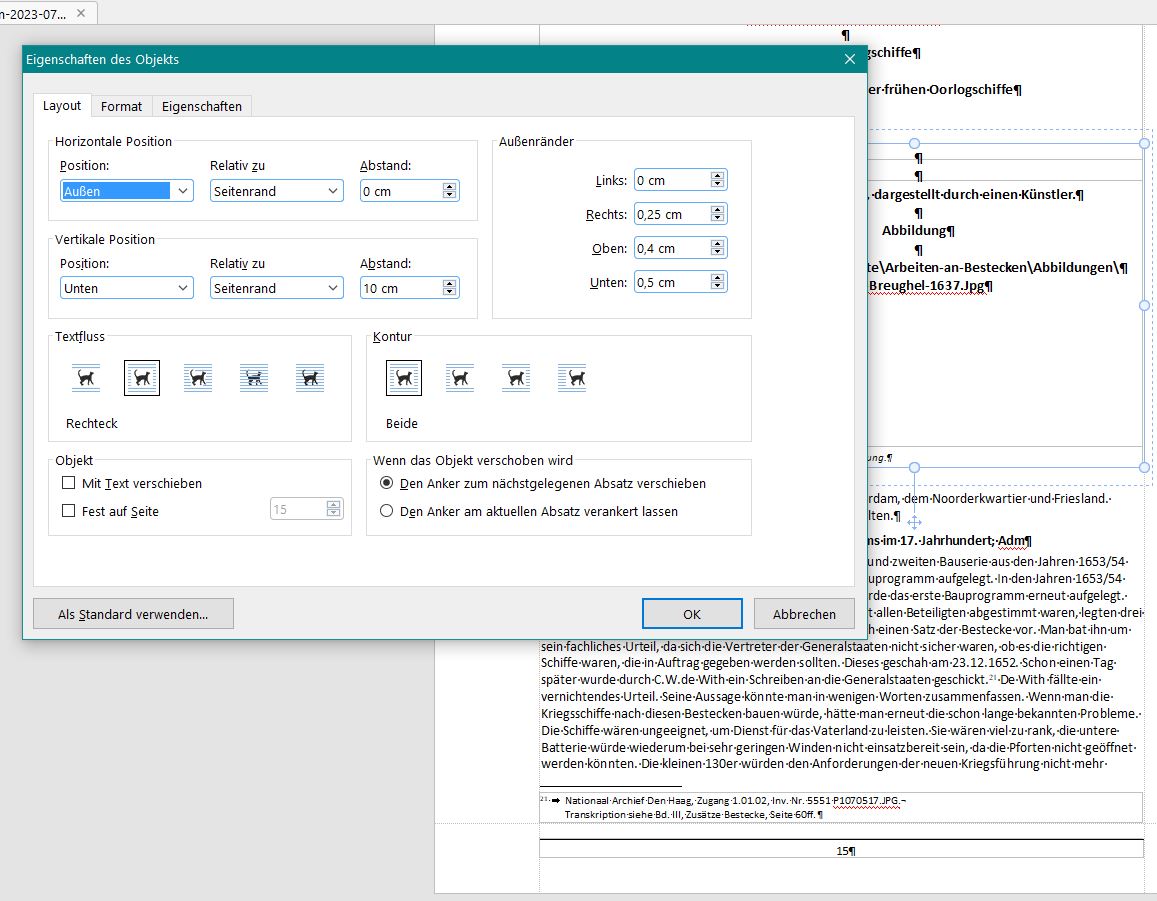Click the bottom-center frame handle in document
Viewport: 1157px width, 901px height.
coord(914,467)
